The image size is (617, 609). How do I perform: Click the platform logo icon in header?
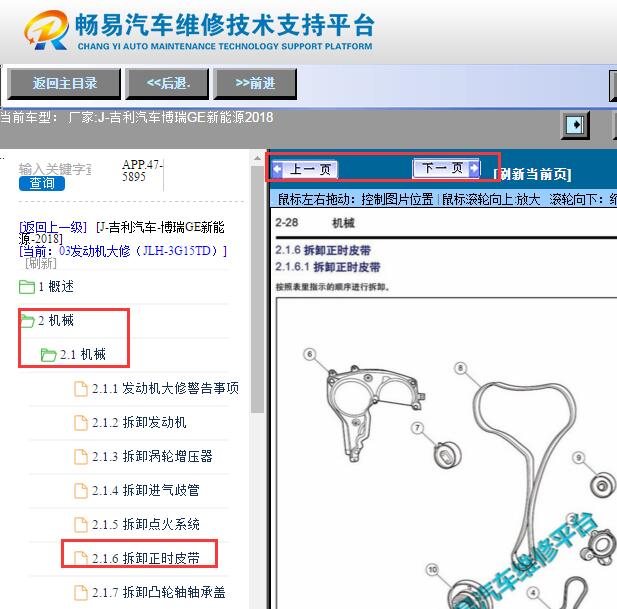[x=47, y=30]
